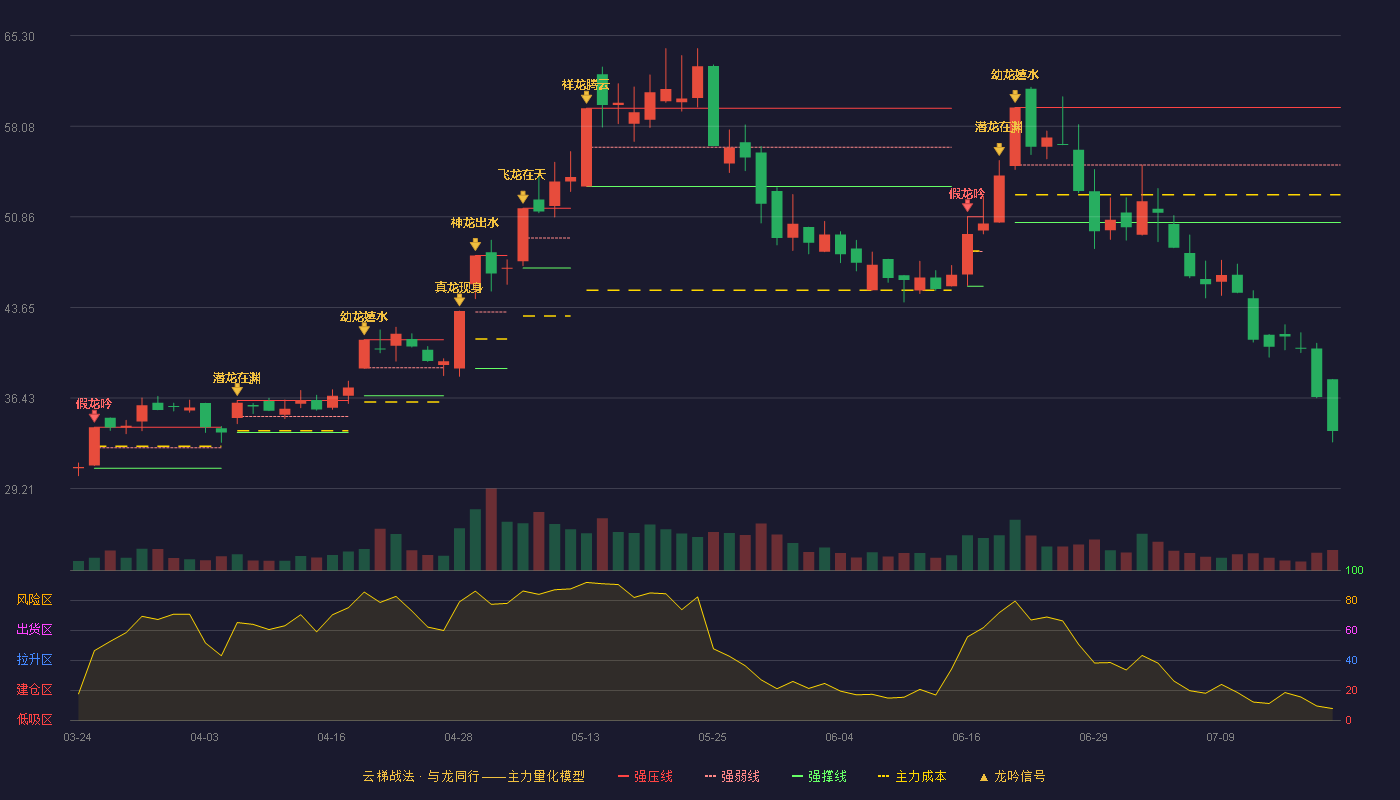This screenshot has width=1400, height=800.
Task: Select the 出货区 zone label
Action: pos(34,630)
